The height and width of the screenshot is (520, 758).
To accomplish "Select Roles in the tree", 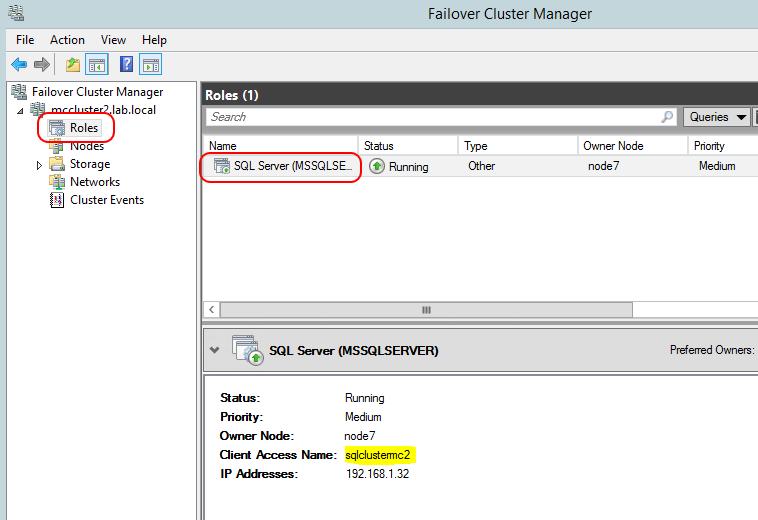I will click(x=84, y=128).
